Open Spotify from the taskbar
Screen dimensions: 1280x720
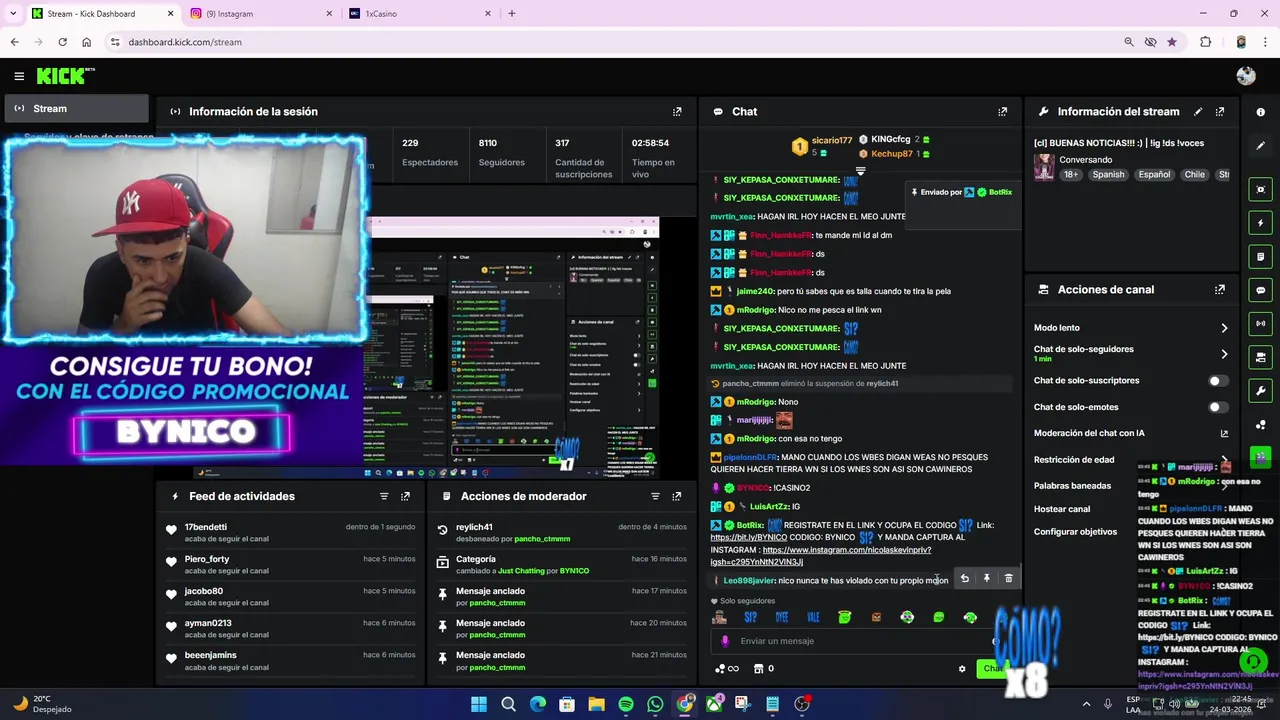point(626,704)
